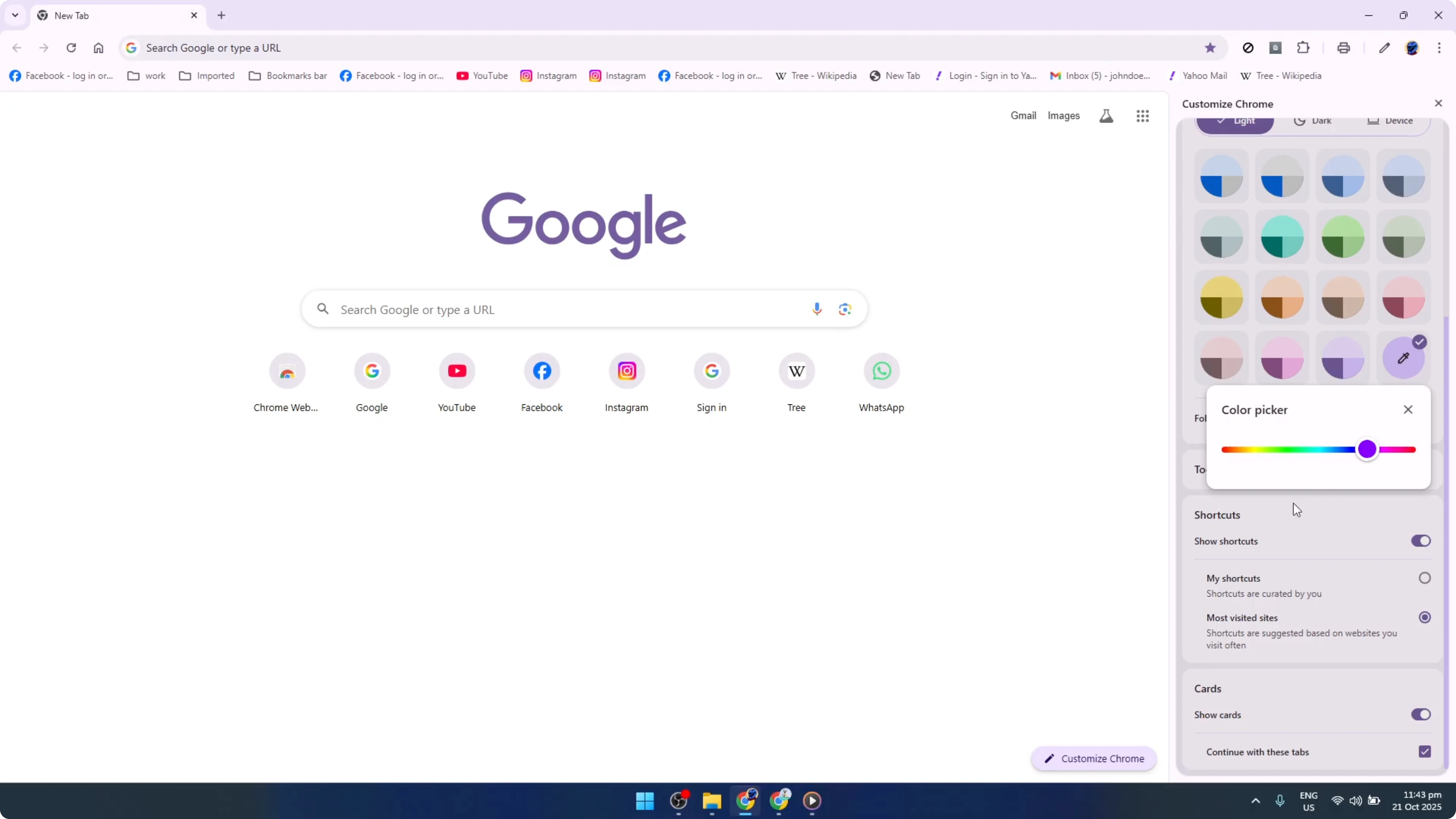
Task: Disable Show cards
Action: point(1420,715)
